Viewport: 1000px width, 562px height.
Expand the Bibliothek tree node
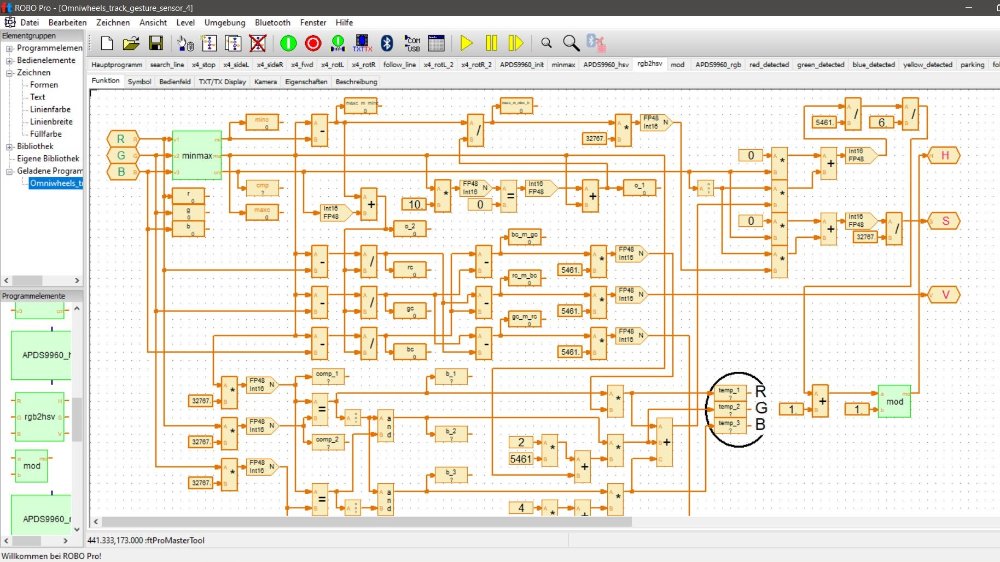[x=10, y=147]
